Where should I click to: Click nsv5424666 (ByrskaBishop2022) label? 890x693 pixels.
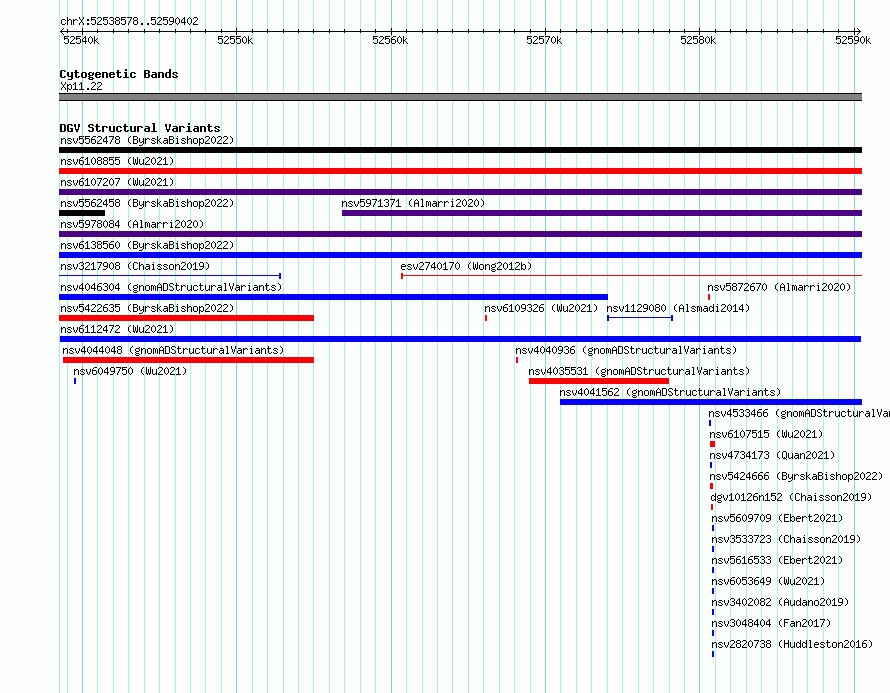(x=796, y=476)
